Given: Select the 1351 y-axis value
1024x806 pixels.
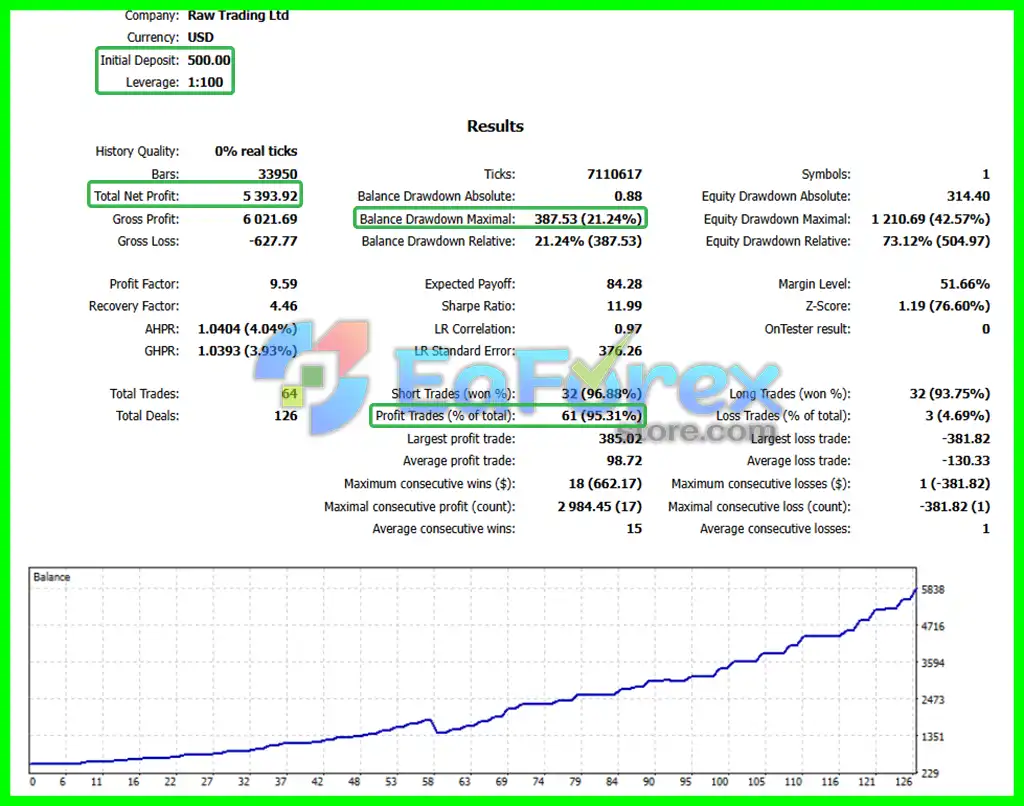Looking at the screenshot, I should coord(933,737).
